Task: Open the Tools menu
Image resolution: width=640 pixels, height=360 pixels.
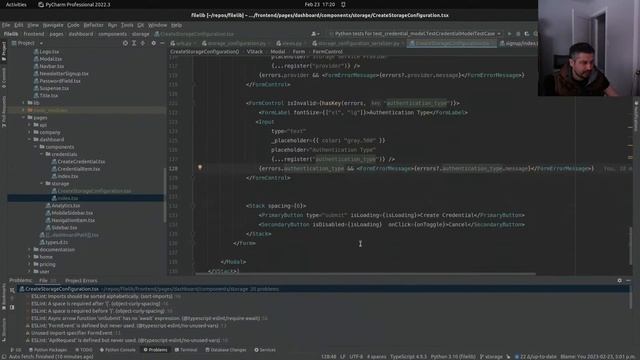Action: (127, 25)
